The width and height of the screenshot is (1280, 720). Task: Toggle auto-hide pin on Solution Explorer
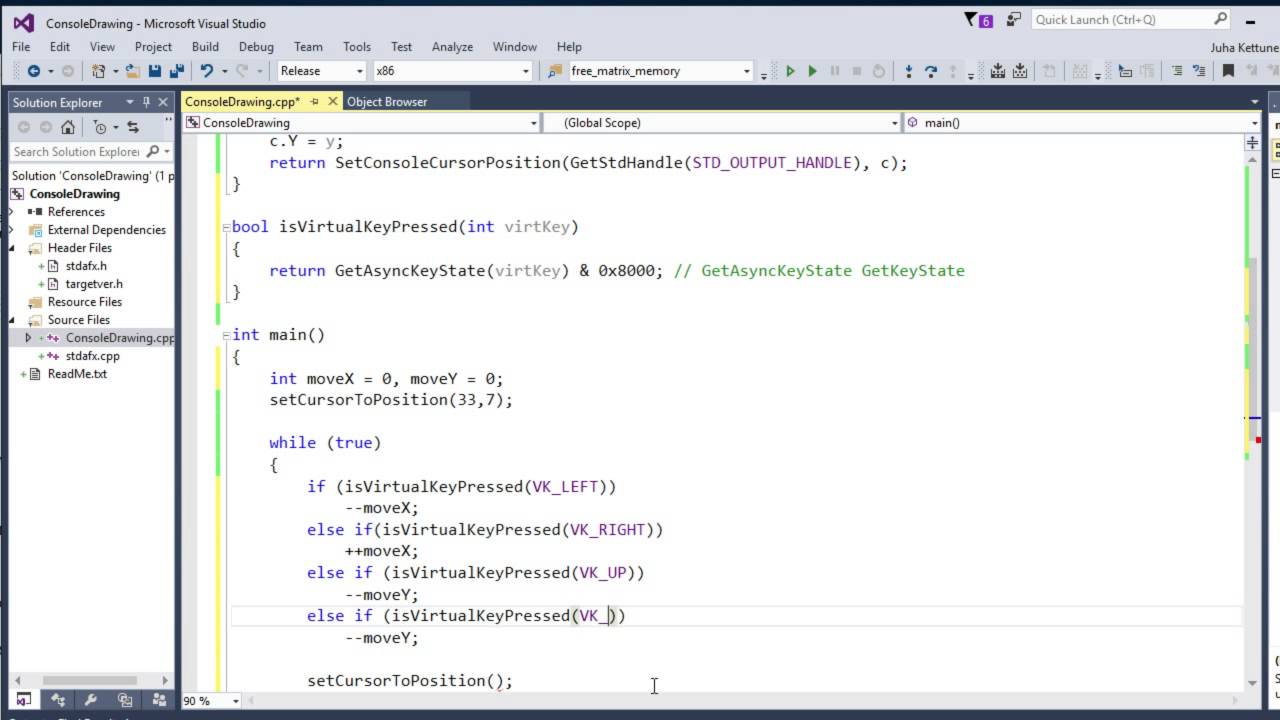tap(146, 102)
